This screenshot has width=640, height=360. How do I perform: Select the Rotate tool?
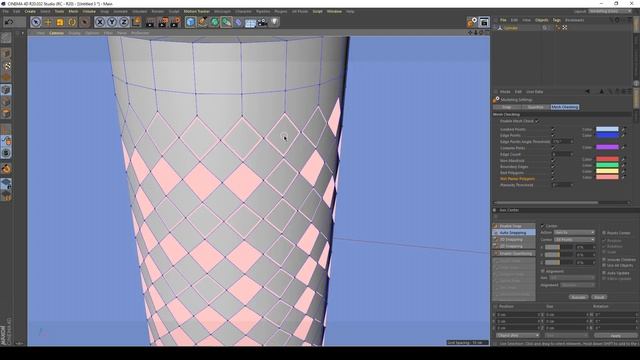click(72, 22)
